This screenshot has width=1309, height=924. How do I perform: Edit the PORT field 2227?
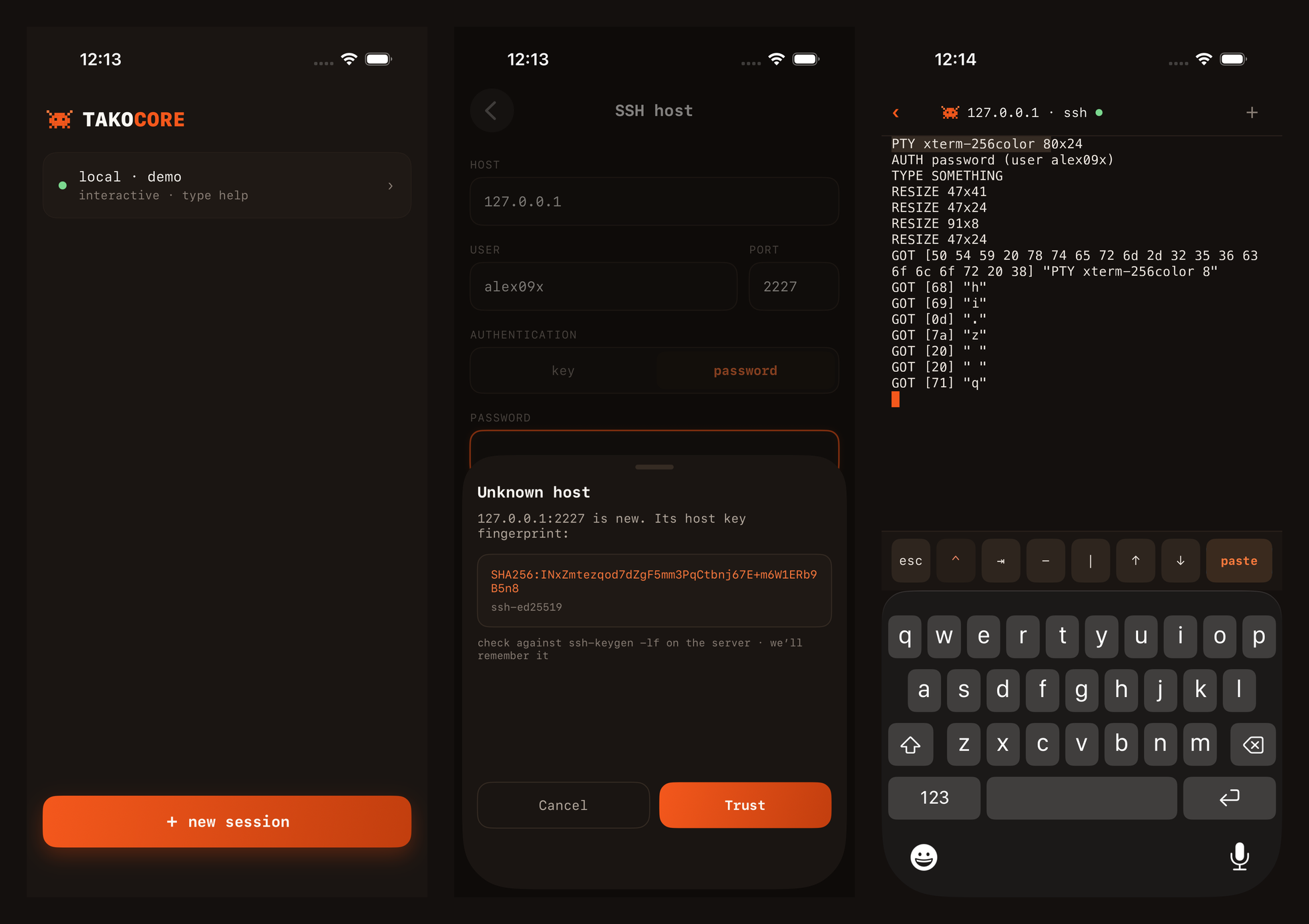(x=794, y=286)
